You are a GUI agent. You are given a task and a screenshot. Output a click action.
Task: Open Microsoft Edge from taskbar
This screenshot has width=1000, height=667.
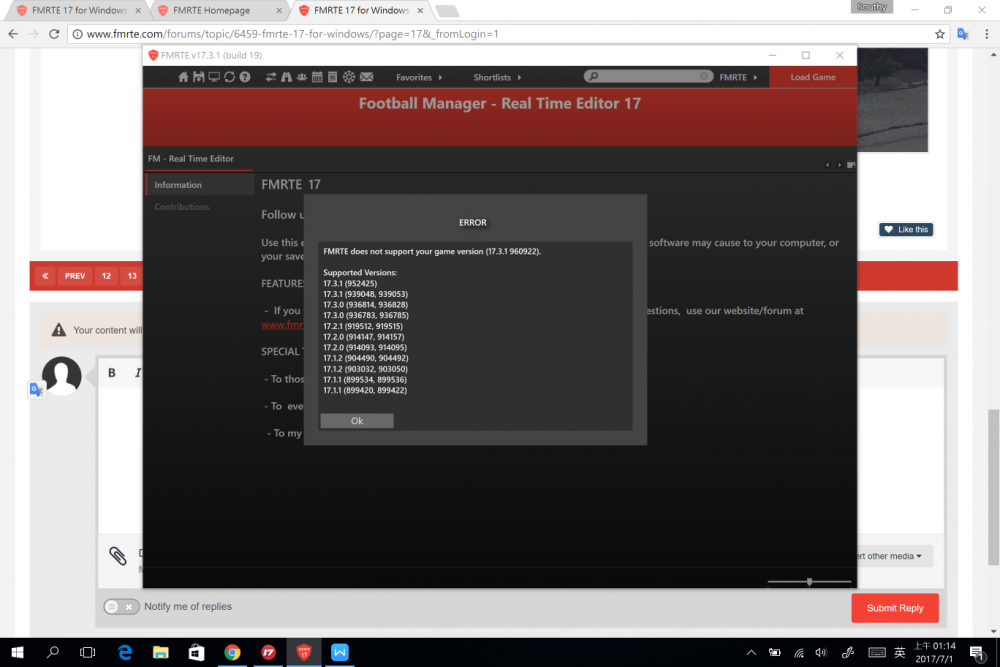pyautogui.click(x=125, y=652)
